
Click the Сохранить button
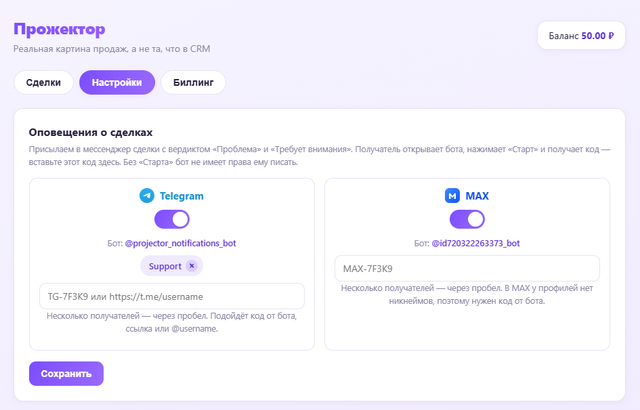66,374
